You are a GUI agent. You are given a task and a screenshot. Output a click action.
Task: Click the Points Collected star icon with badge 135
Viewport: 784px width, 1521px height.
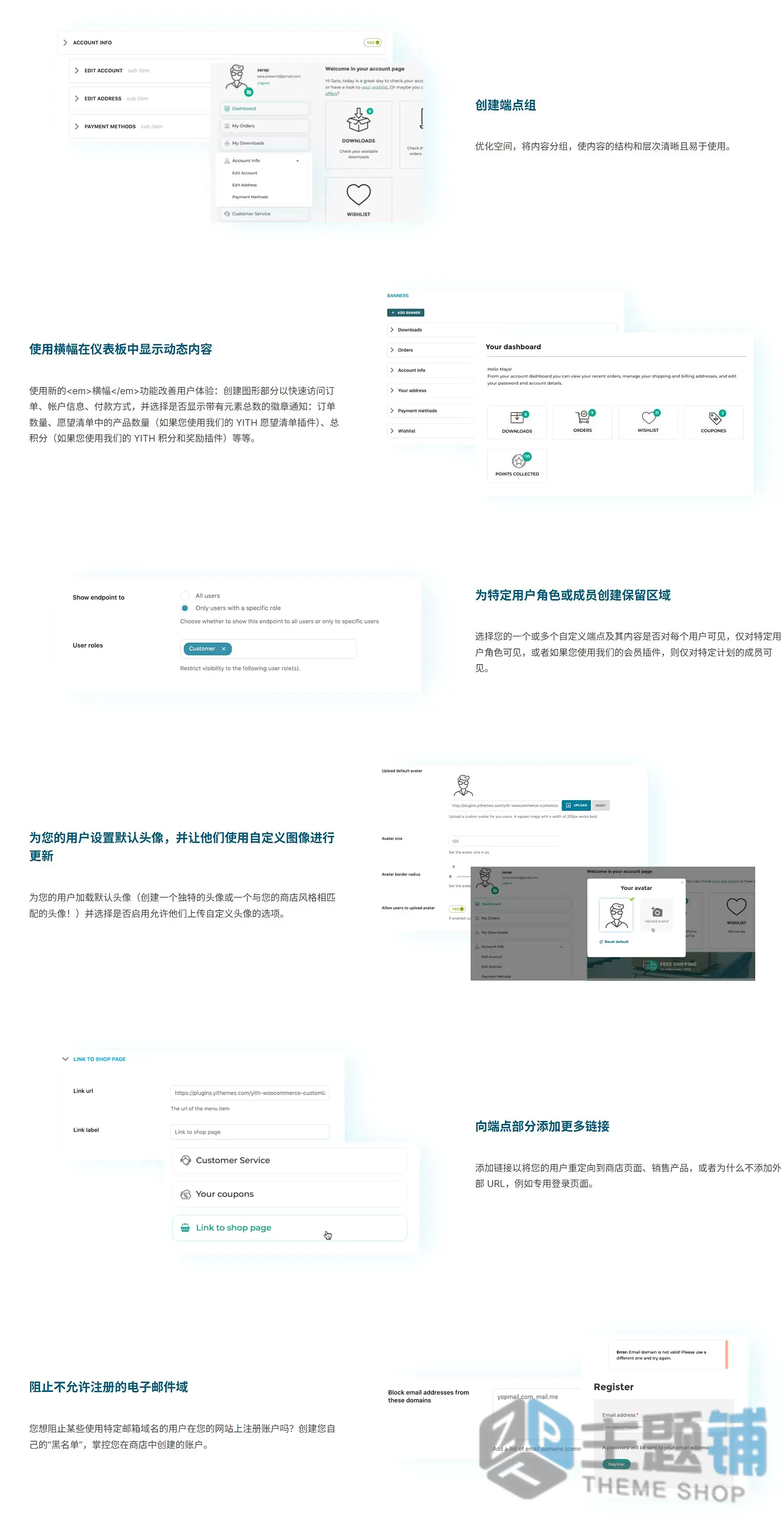pos(519,461)
